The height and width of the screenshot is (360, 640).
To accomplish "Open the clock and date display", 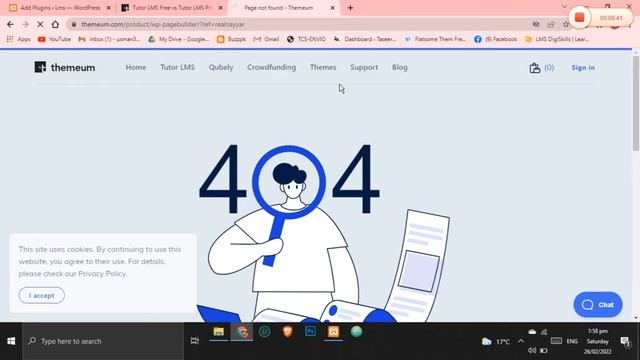I will (x=598, y=341).
